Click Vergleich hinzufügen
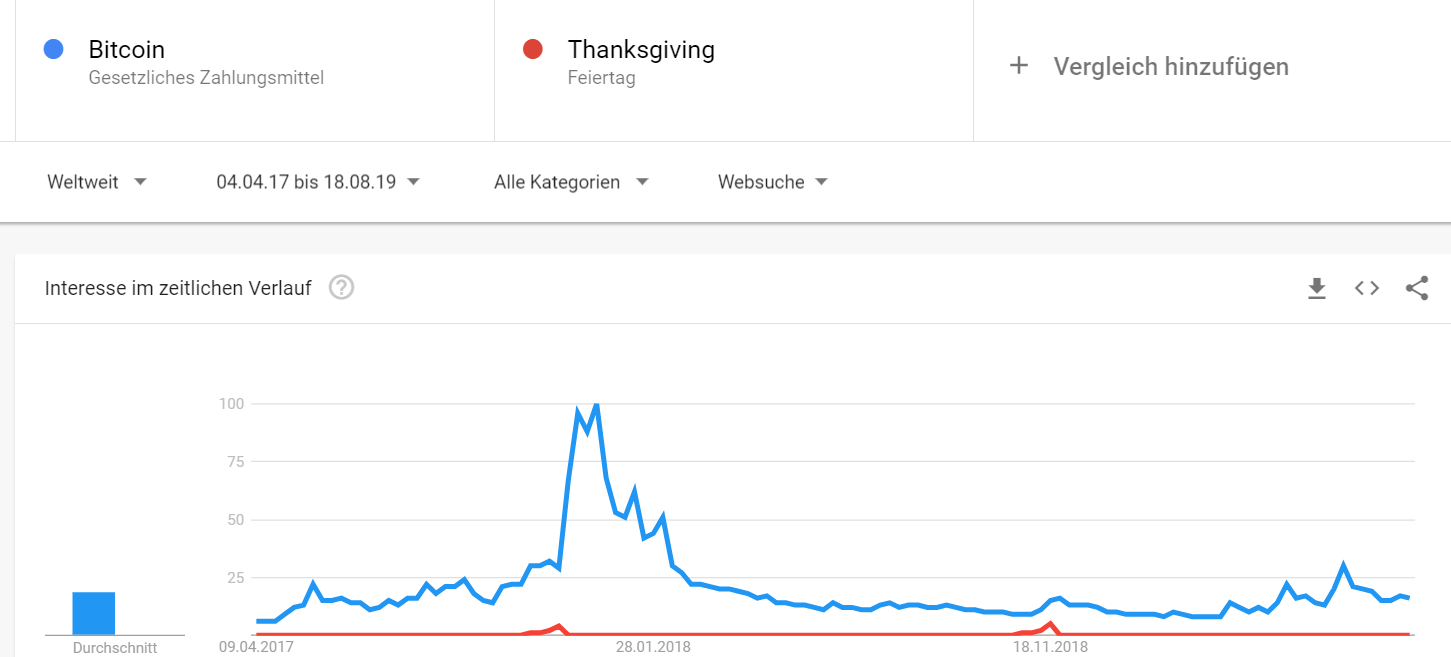1451x657 pixels. tap(1171, 67)
